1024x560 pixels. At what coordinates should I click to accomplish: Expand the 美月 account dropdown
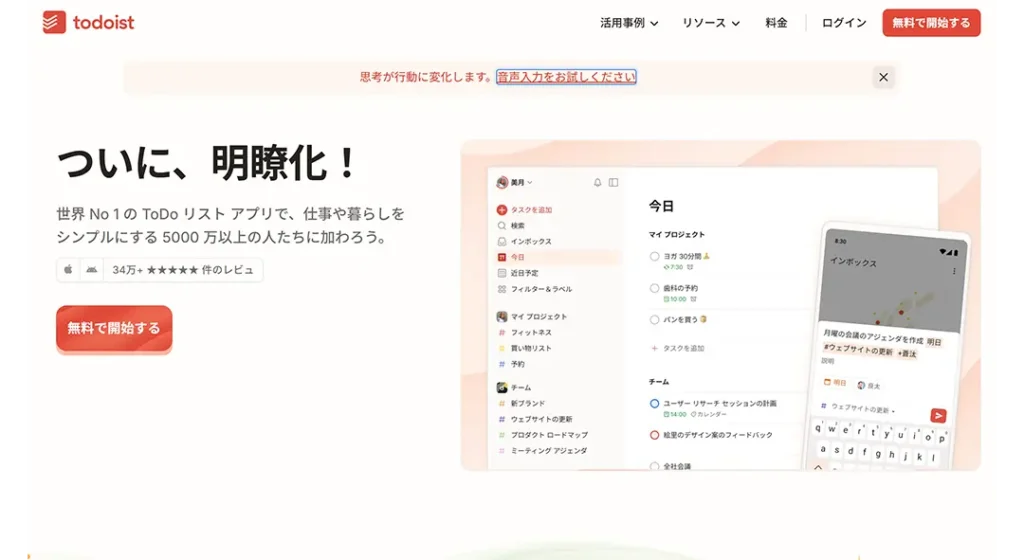click(x=515, y=183)
